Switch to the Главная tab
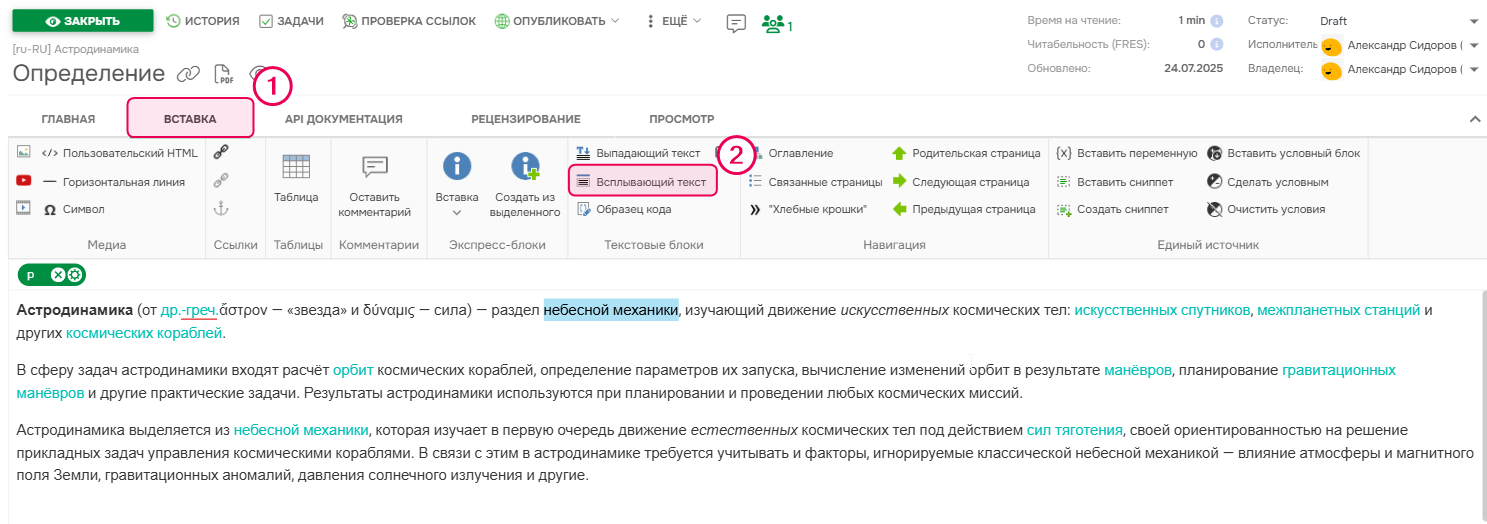 click(x=68, y=119)
